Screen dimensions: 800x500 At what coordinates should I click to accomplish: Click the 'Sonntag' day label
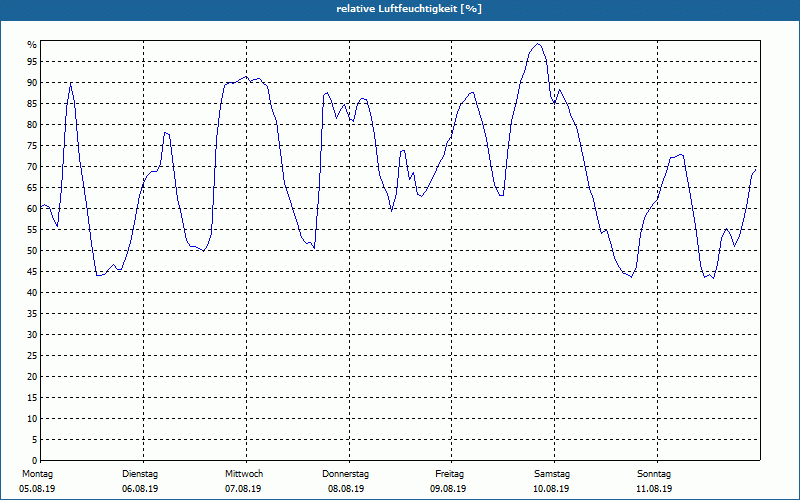pos(654,474)
